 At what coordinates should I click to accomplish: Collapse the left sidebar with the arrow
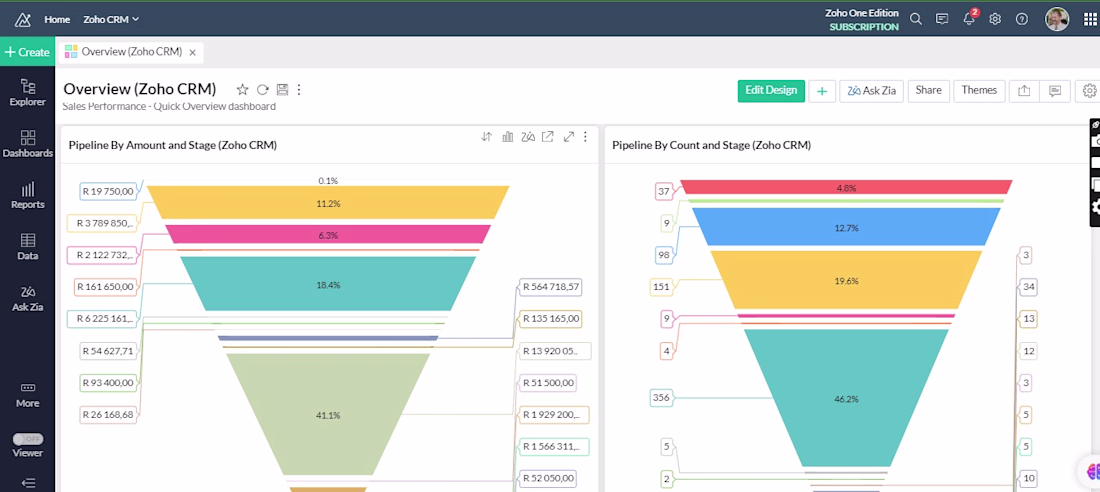pos(28,483)
